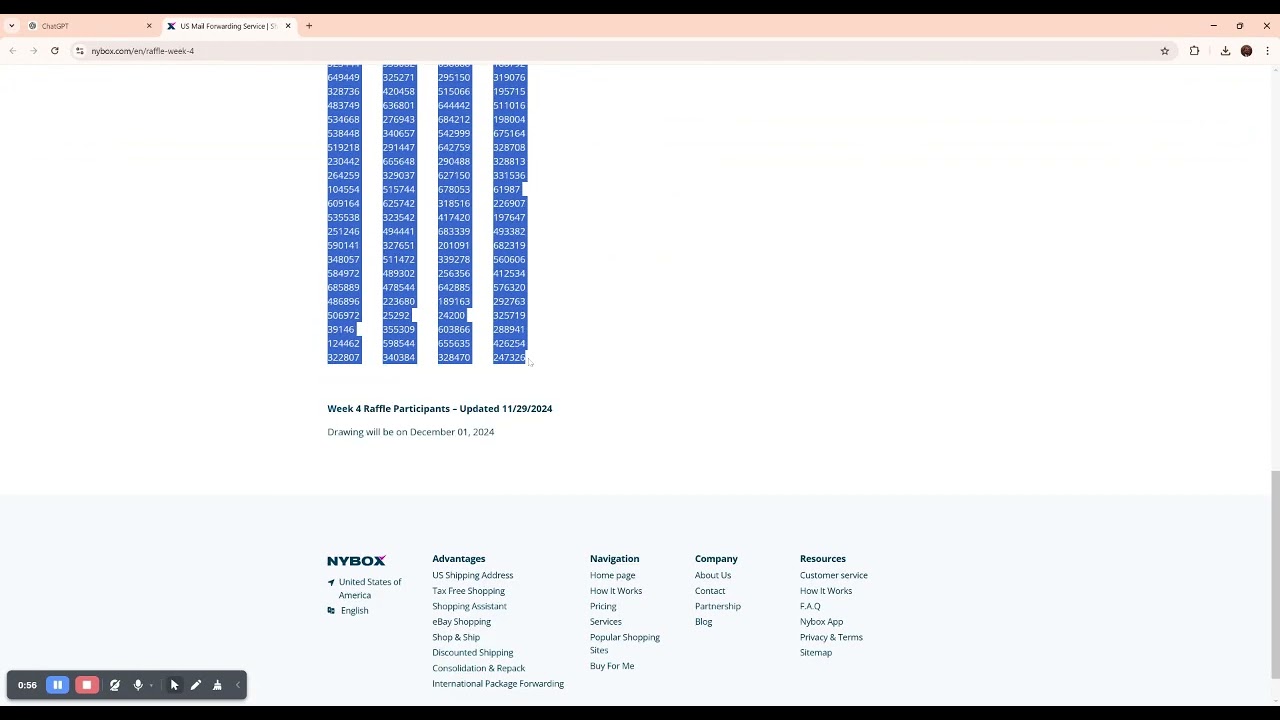Viewport: 1280px width, 720px height.
Task: Open the tab search dropdown
Action: point(12,26)
